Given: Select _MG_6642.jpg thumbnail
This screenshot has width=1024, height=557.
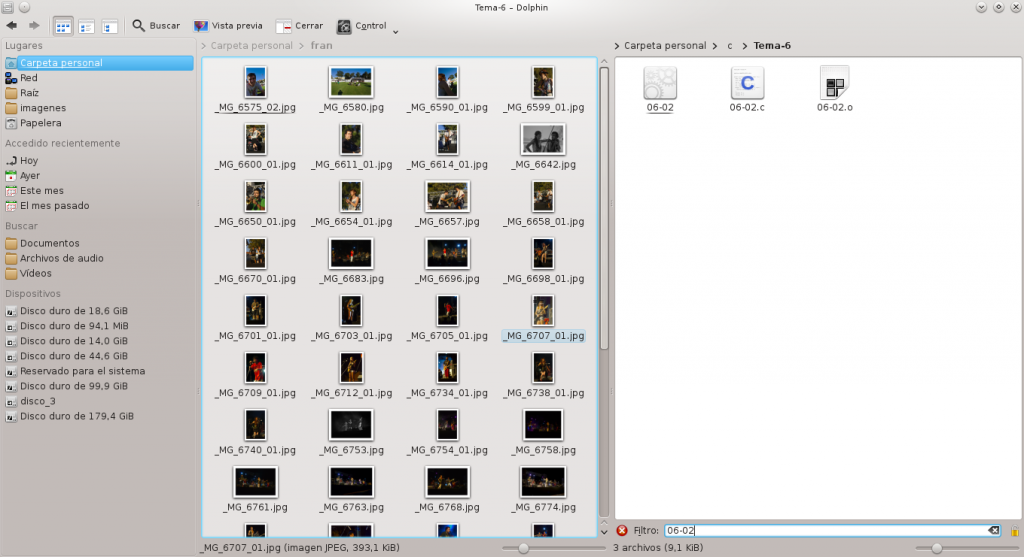Looking at the screenshot, I should point(543,139).
